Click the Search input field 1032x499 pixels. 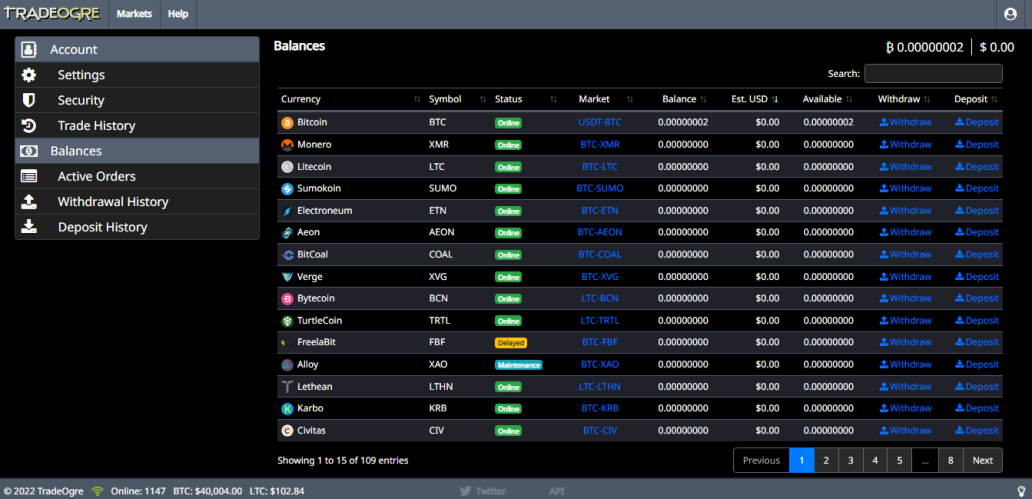point(933,74)
